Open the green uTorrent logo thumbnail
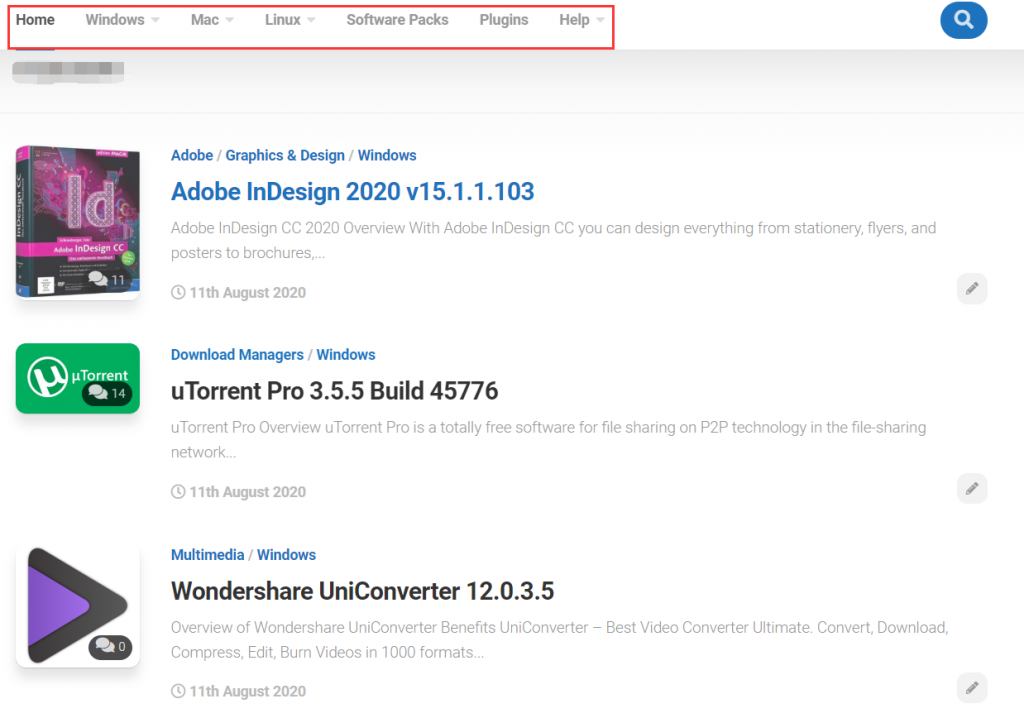This screenshot has width=1024, height=718. [x=78, y=378]
